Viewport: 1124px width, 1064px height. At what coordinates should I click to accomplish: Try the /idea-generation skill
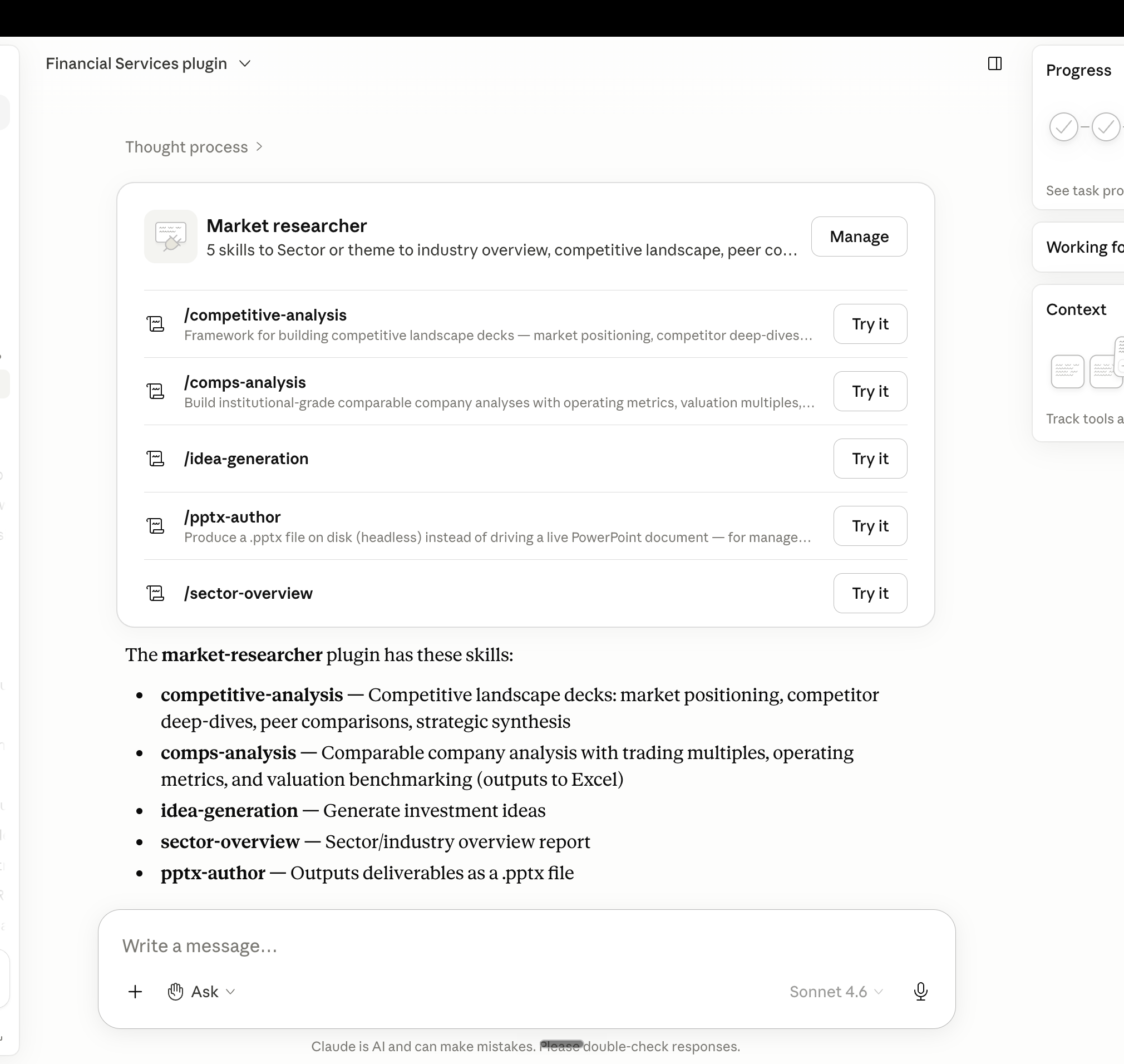coord(870,459)
